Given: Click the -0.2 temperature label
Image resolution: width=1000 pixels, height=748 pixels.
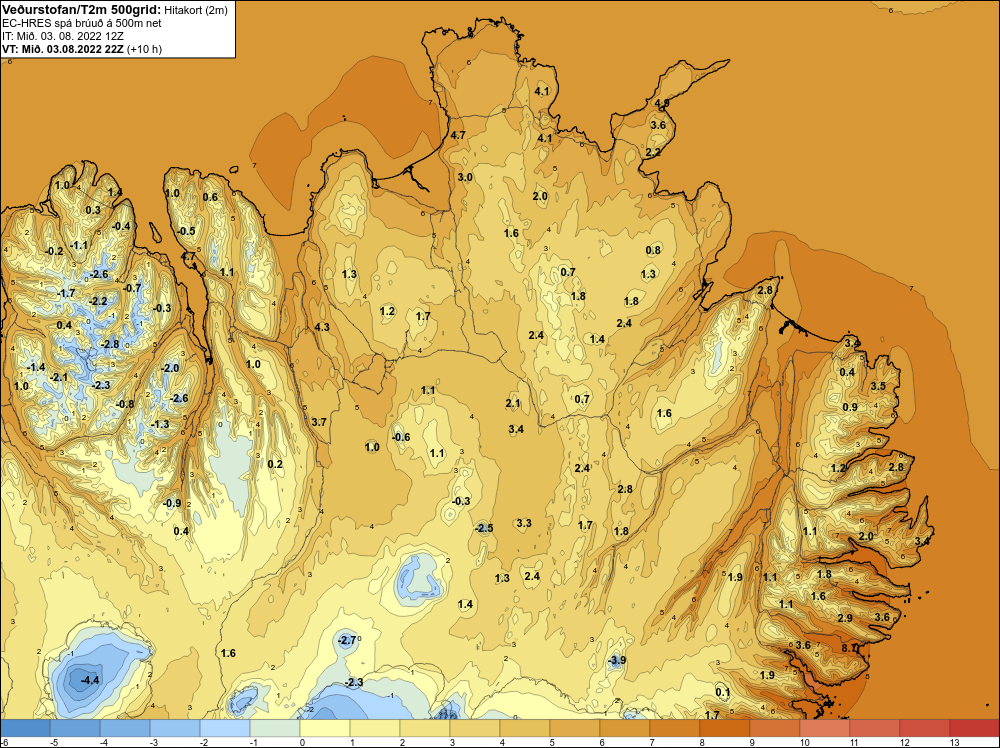Looking at the screenshot, I should (x=55, y=251).
